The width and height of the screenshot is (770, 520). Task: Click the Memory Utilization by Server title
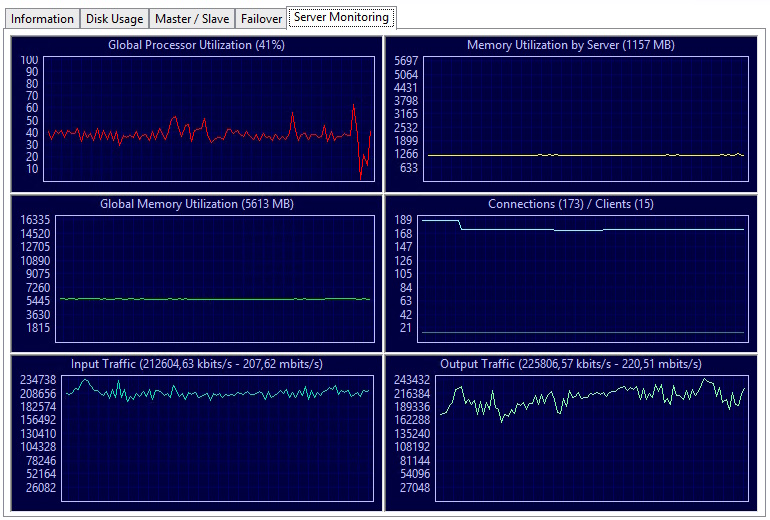click(x=571, y=45)
